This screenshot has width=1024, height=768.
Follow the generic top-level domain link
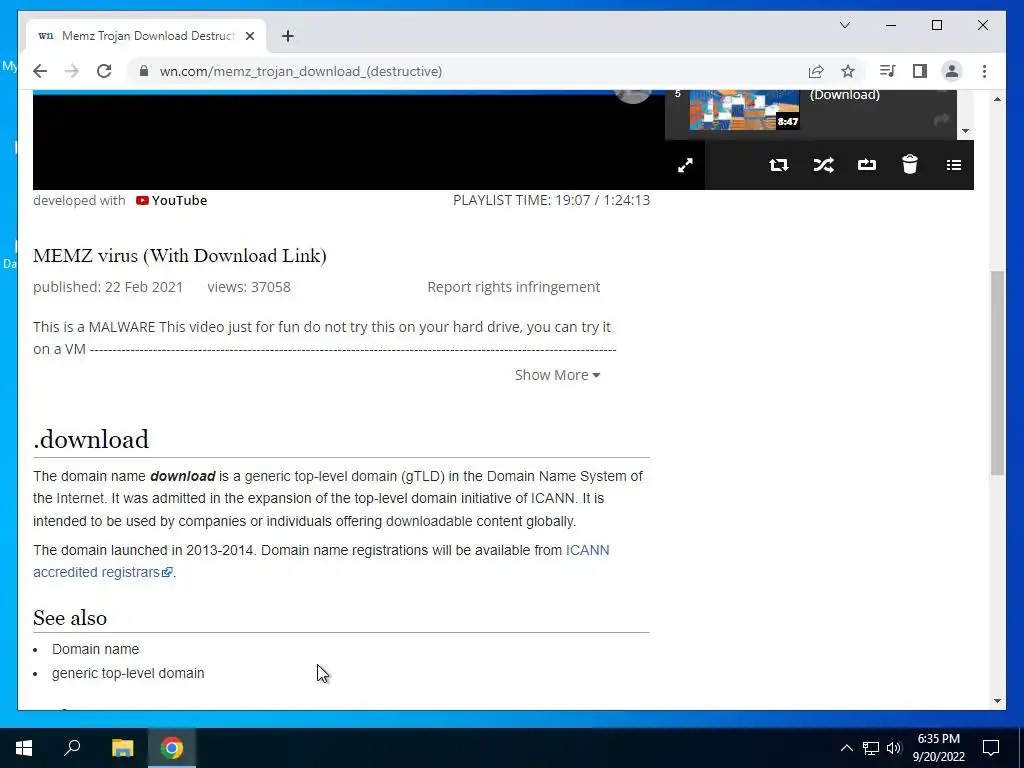coord(128,673)
